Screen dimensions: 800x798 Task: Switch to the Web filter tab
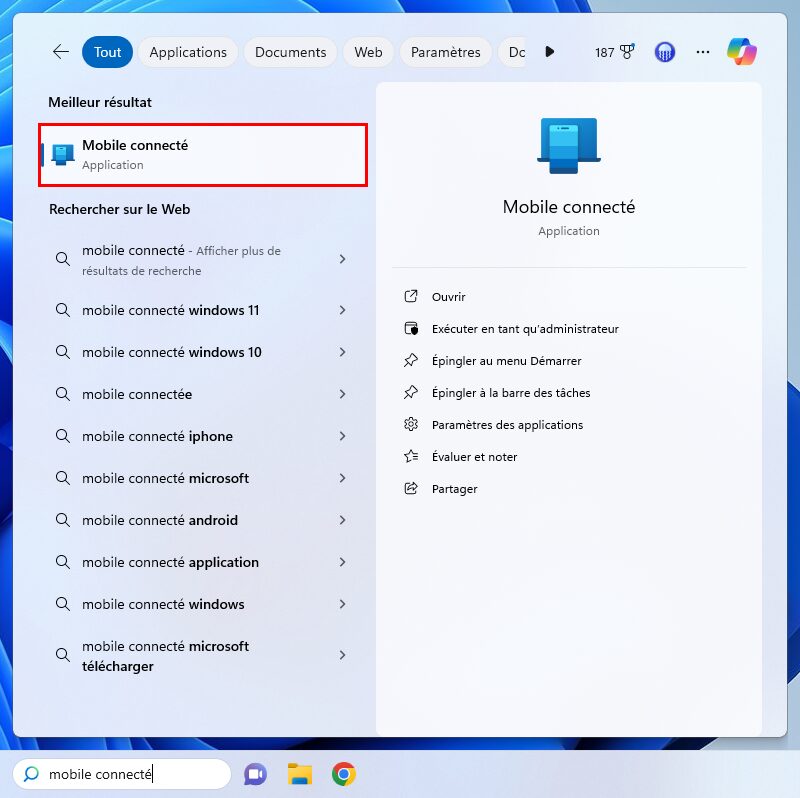click(x=368, y=52)
